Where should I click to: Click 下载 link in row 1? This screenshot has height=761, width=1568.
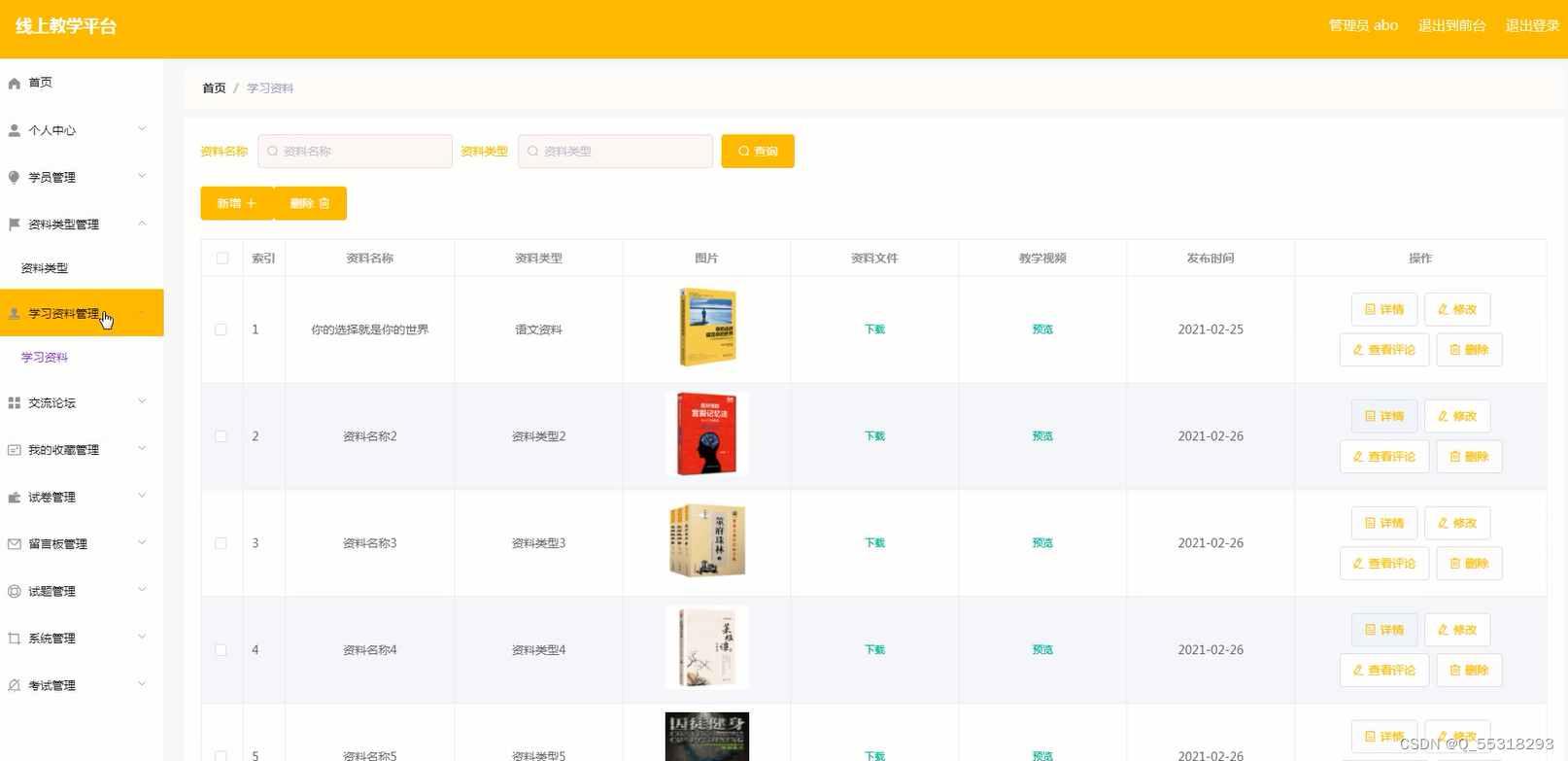[x=874, y=329]
